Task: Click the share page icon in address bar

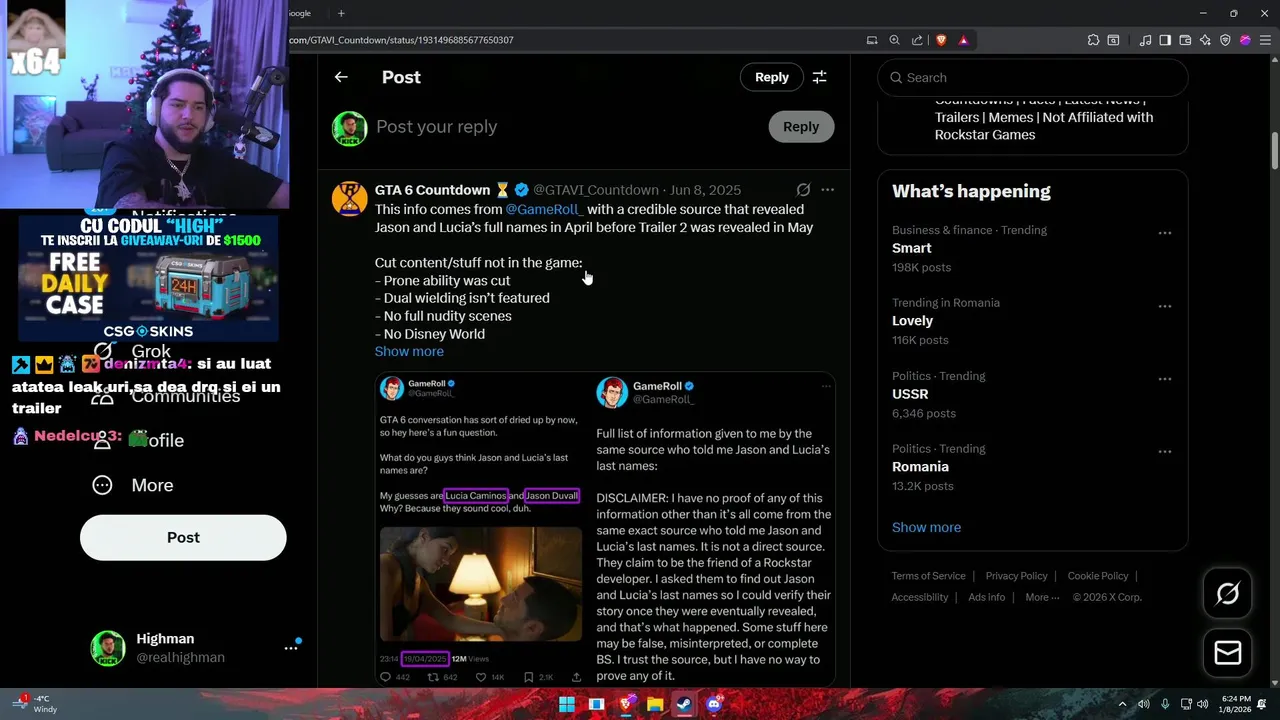Action: (917, 40)
